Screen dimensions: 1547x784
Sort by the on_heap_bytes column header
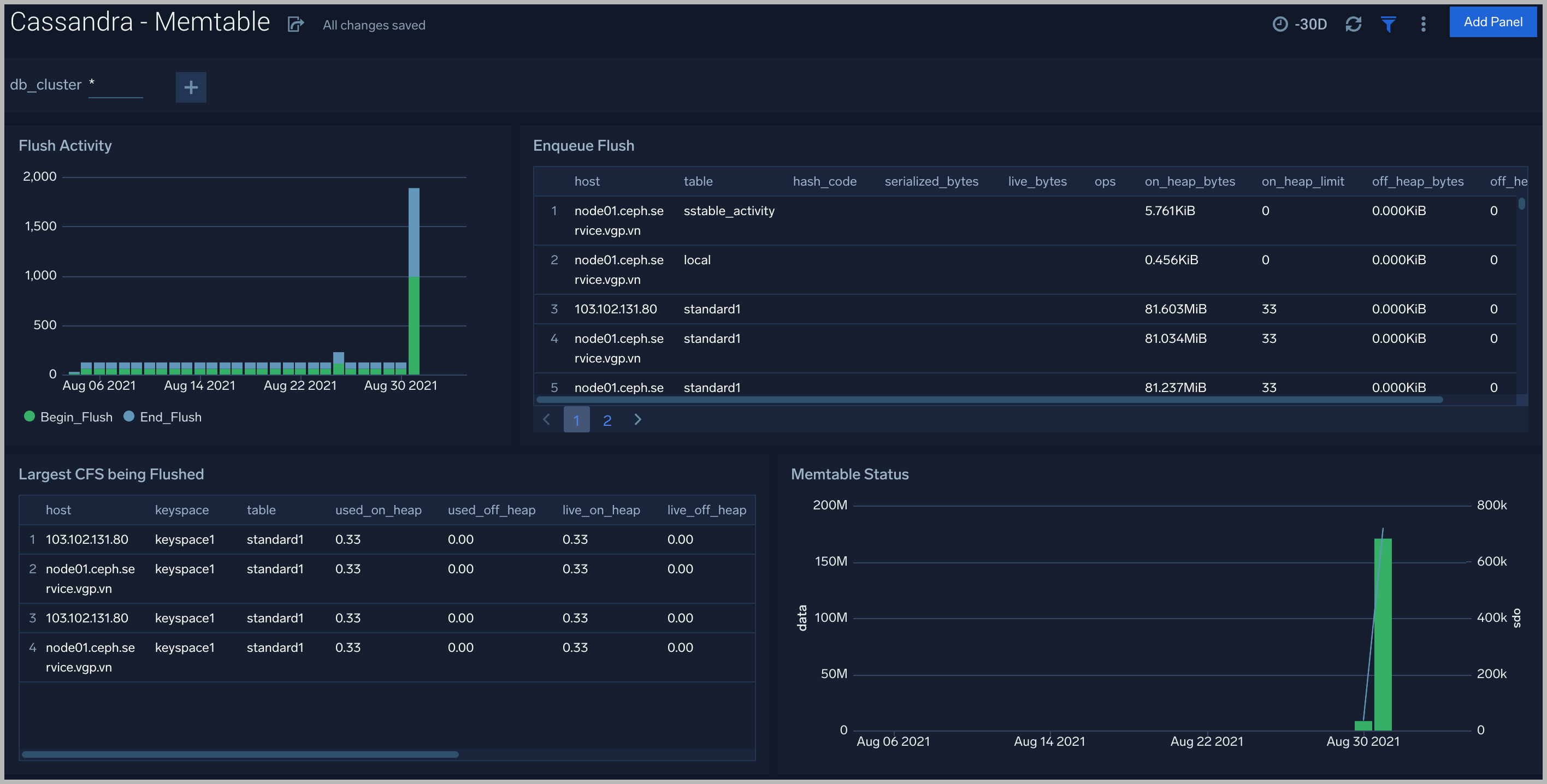pyautogui.click(x=1190, y=181)
